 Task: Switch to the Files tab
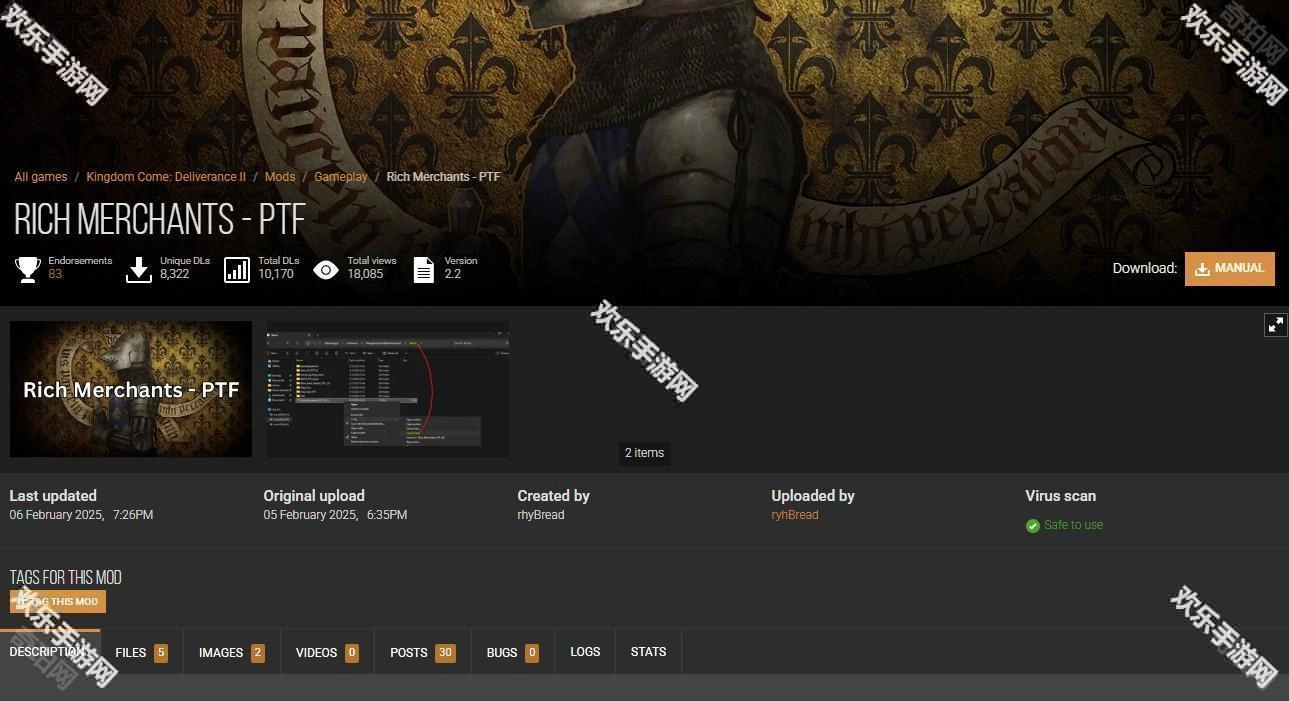[x=141, y=652]
